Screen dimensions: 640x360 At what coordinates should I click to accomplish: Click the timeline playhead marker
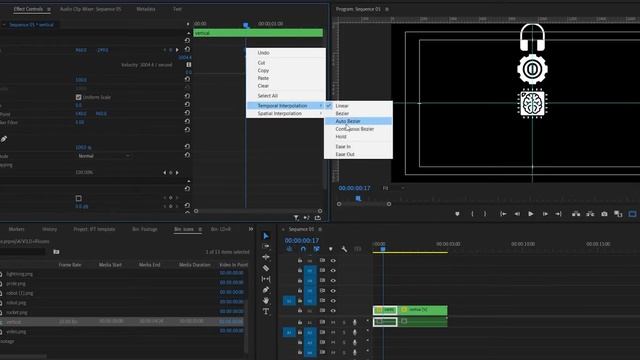point(383,248)
